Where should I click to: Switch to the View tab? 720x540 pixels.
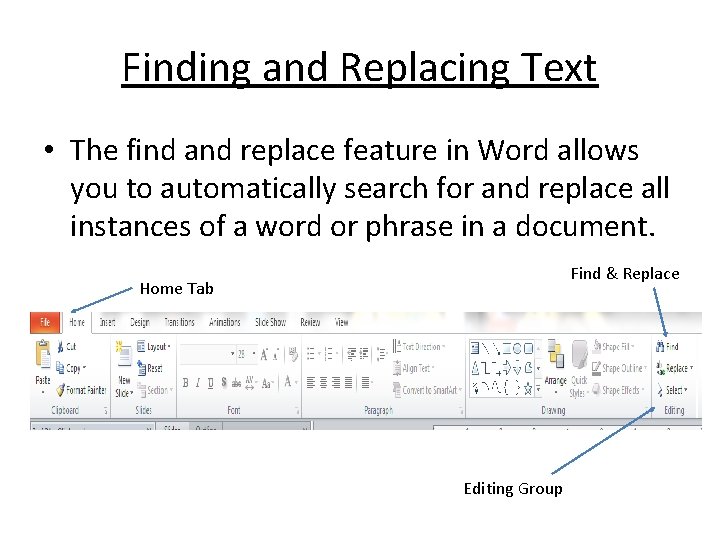click(x=341, y=322)
